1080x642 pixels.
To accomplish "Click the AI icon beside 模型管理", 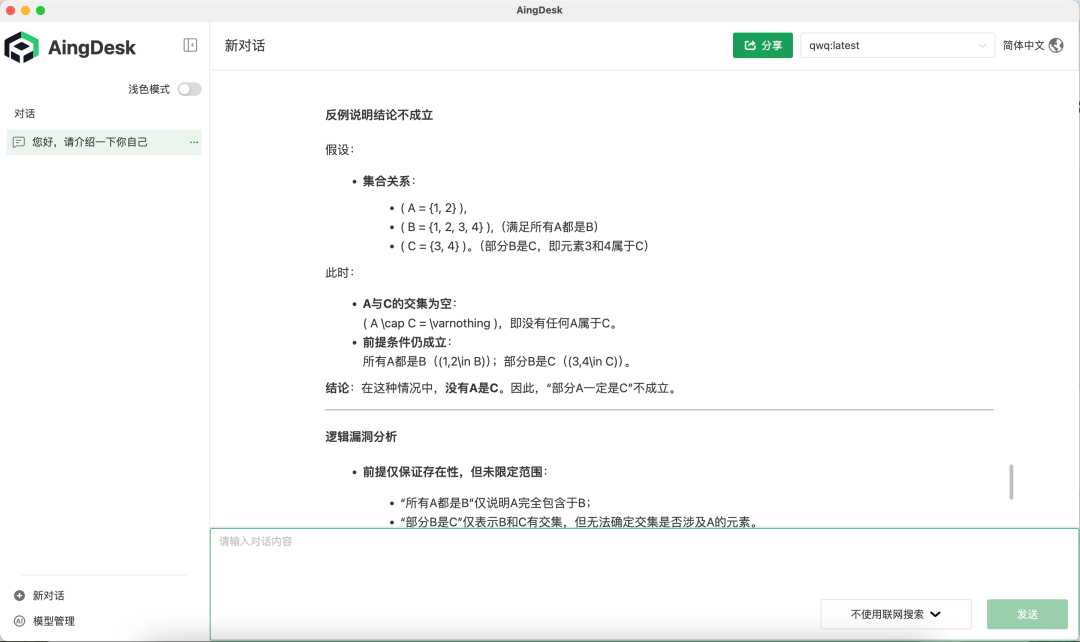I will [x=19, y=621].
